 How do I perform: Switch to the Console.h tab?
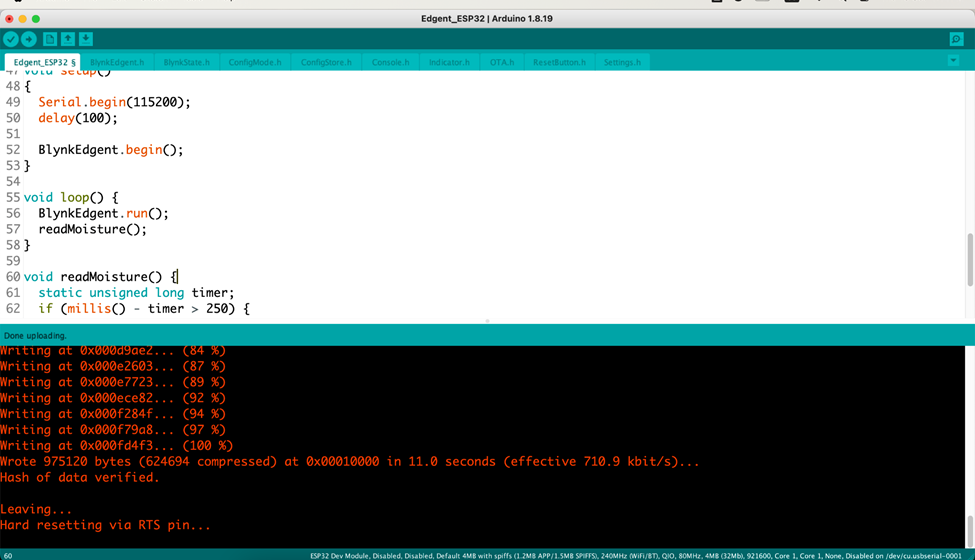click(x=390, y=62)
